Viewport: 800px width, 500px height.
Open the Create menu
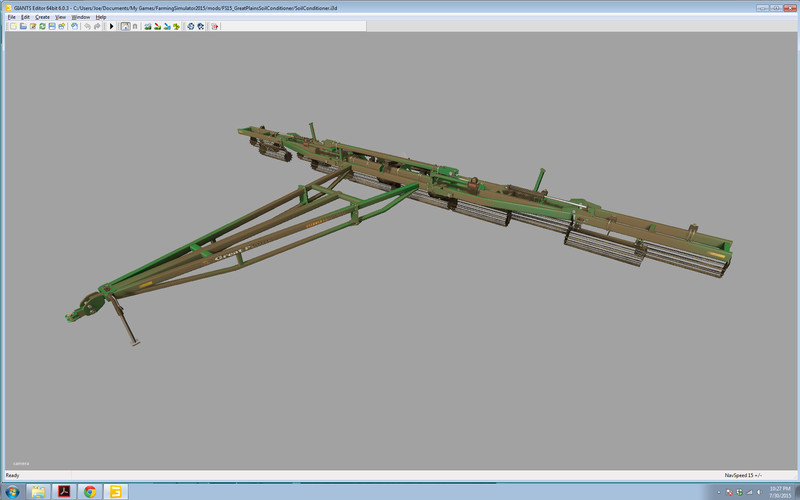click(42, 17)
